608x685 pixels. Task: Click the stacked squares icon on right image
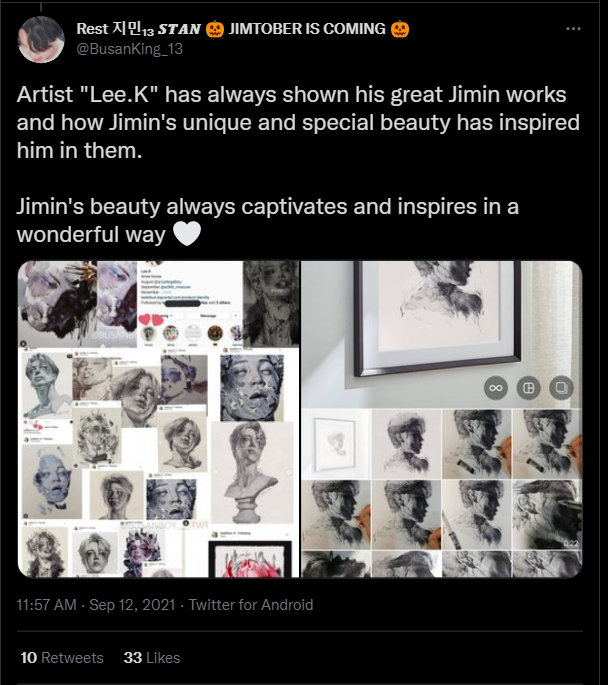(x=561, y=388)
